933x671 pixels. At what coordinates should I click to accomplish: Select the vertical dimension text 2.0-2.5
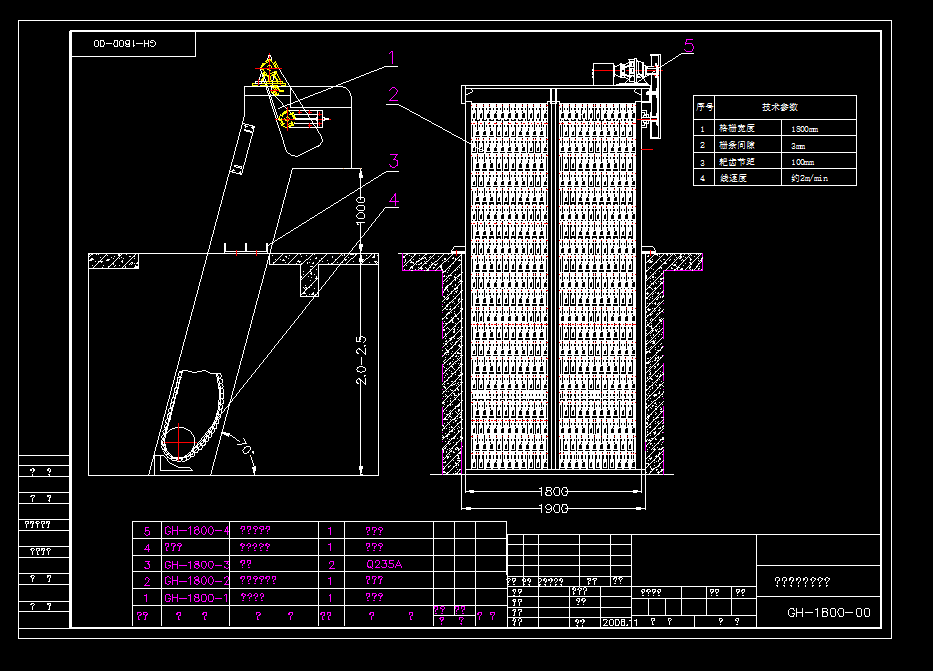point(361,360)
